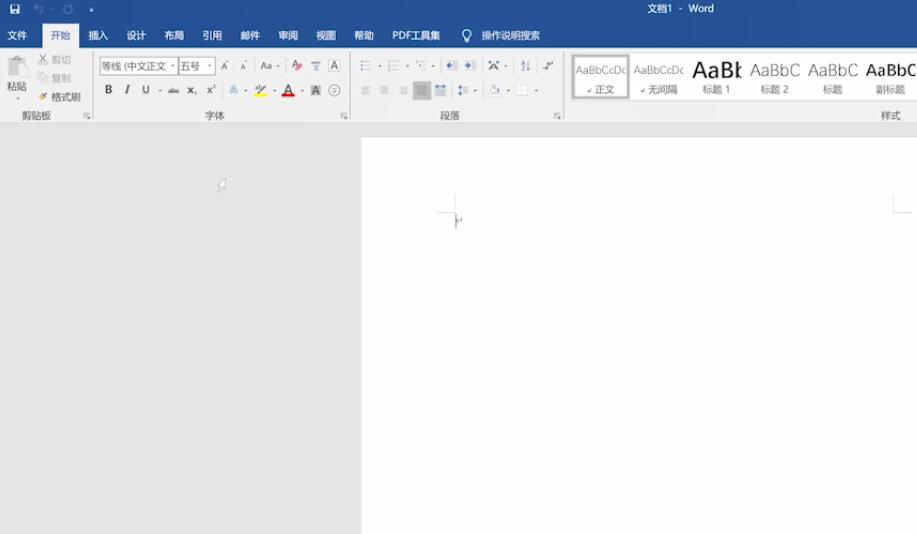Viewport: 917px width, 534px height.
Task: Apply the red font color A
Action: pos(288,90)
